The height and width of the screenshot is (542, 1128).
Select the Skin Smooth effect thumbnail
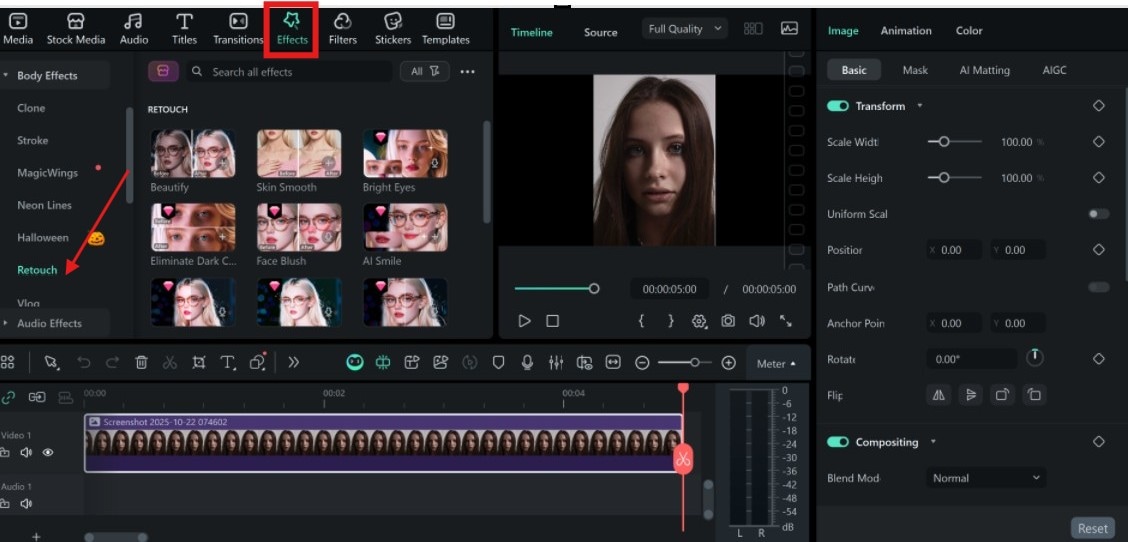tap(299, 153)
